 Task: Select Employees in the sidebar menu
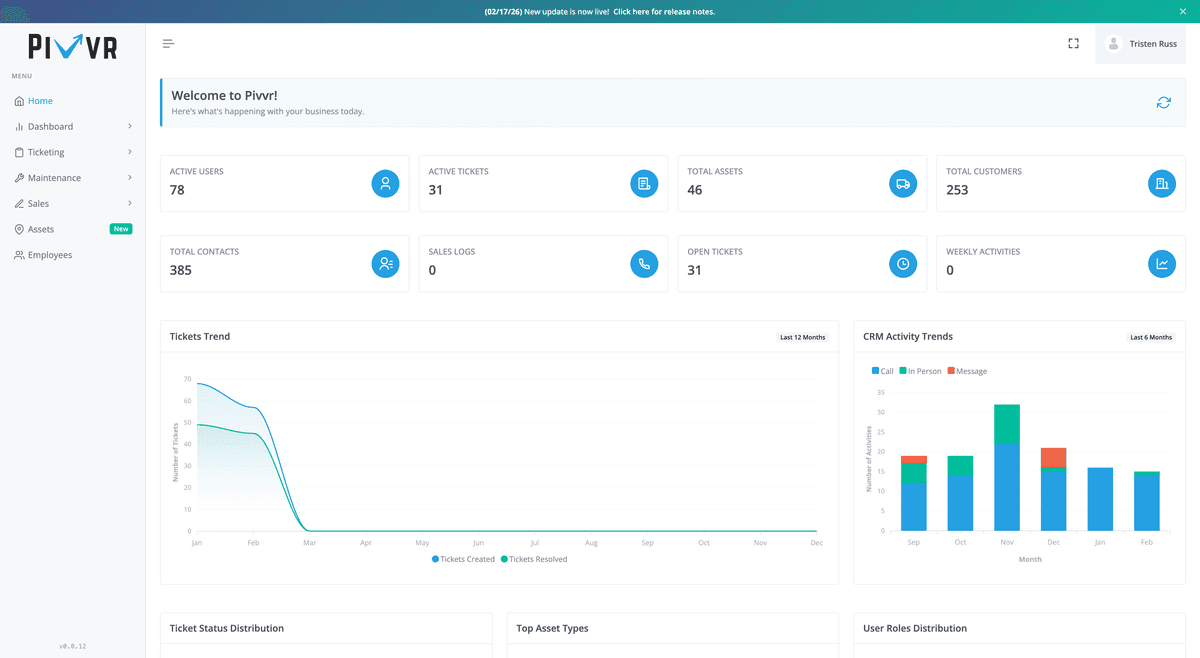tap(50, 254)
